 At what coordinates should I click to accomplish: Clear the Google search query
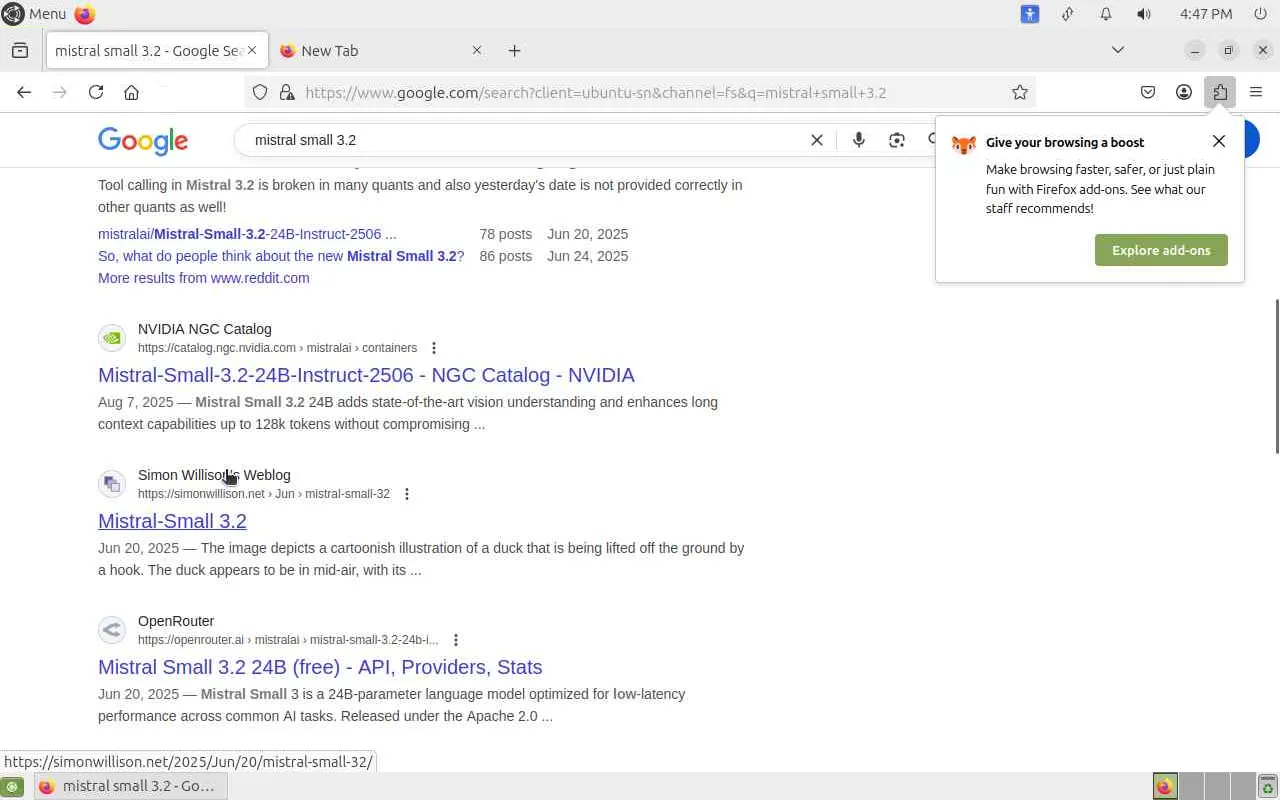click(x=817, y=140)
